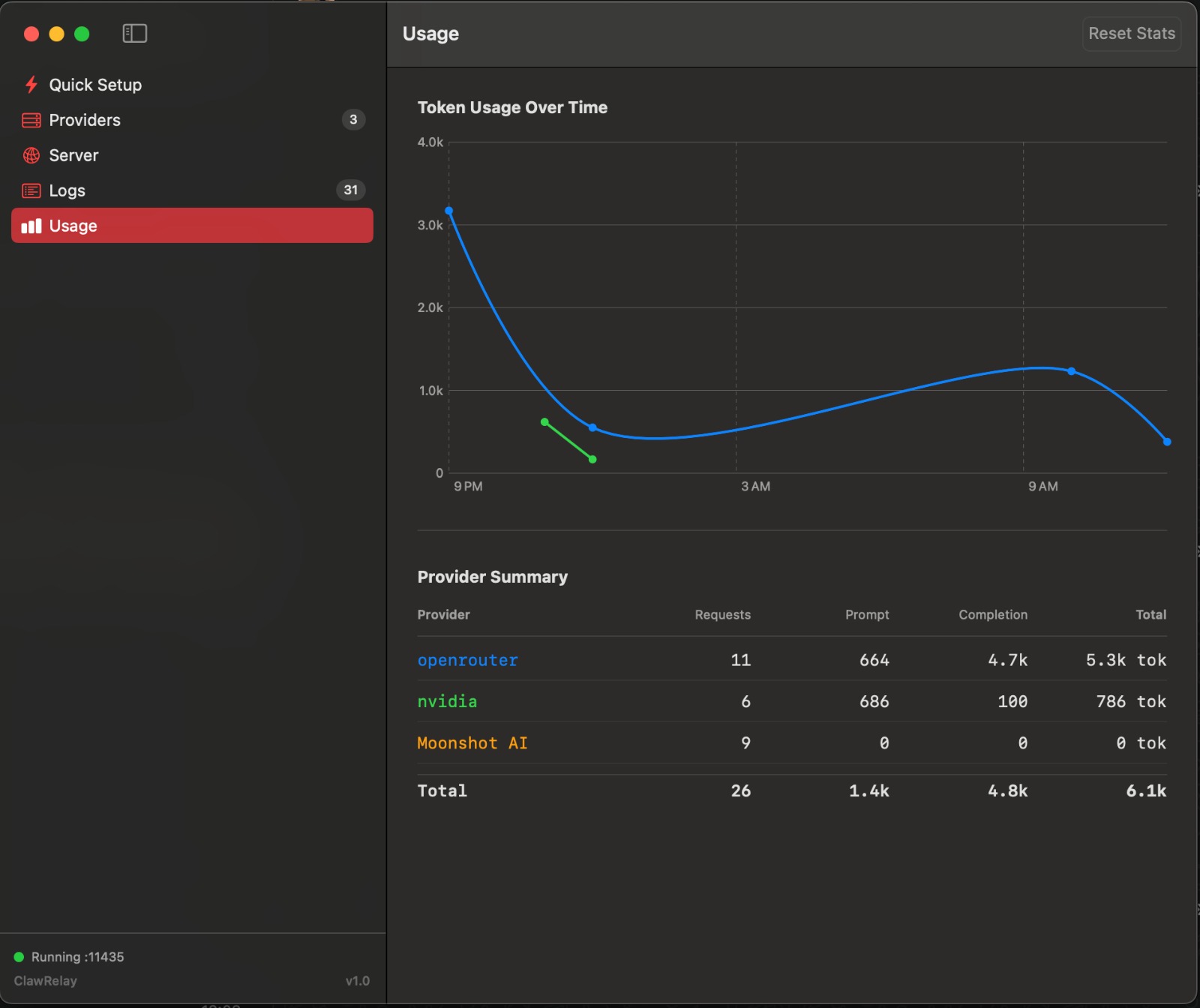Screen dimensions: 1200x1008
Task: Open the Providers section
Action: [x=192, y=120]
